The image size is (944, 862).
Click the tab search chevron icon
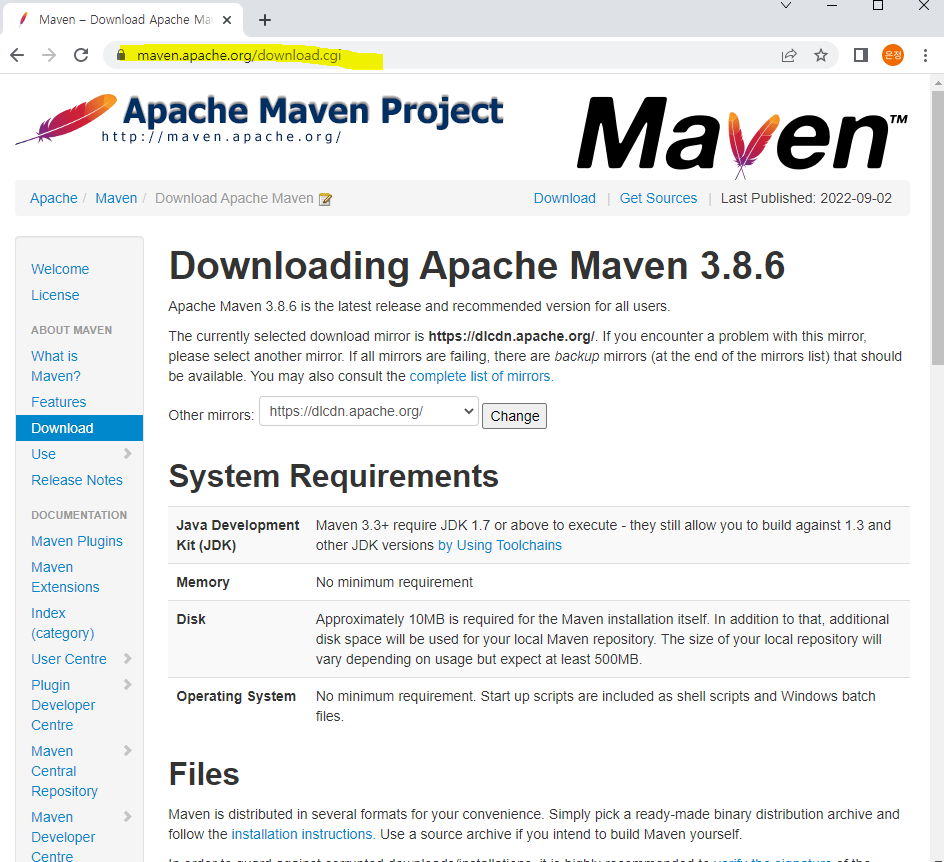point(786,5)
